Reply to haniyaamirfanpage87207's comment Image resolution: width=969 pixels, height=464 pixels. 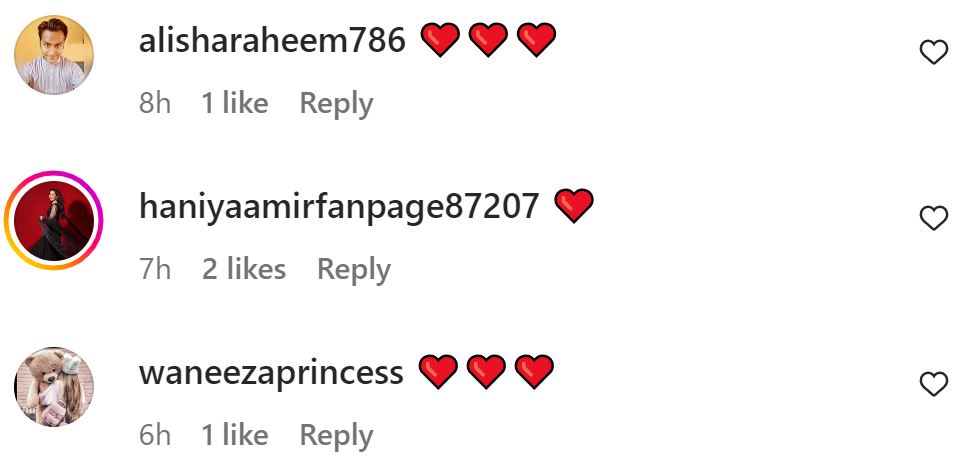pos(353,270)
